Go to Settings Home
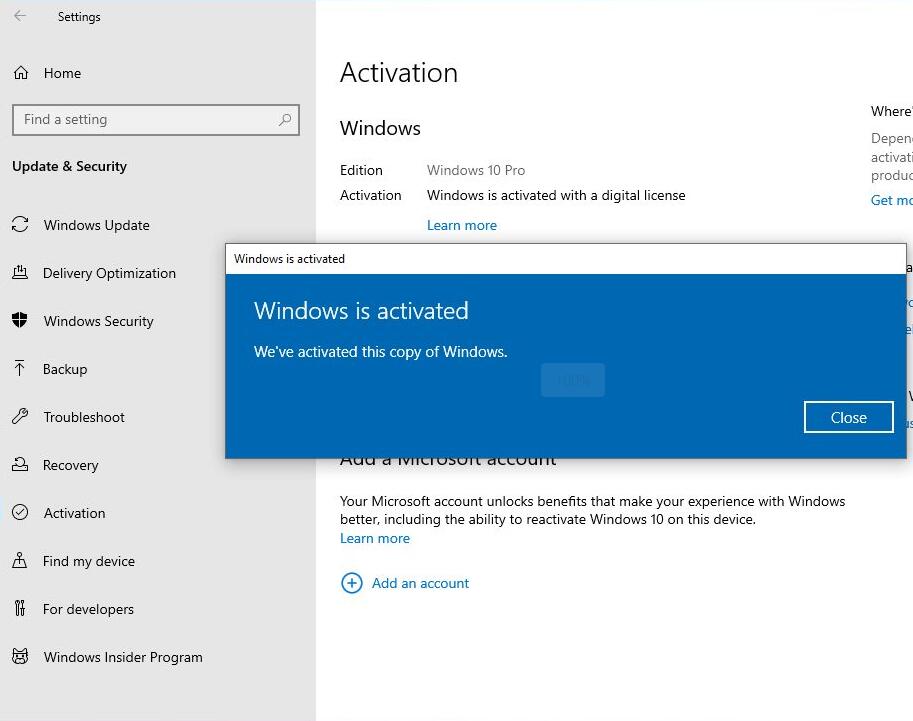 pyautogui.click(x=62, y=73)
